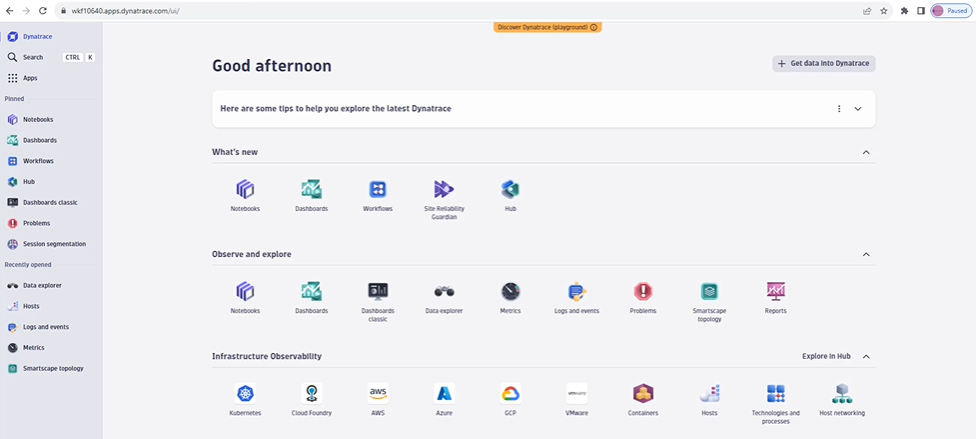Collapse the Observe and explore section
This screenshot has width=976, height=439.
click(x=866, y=255)
